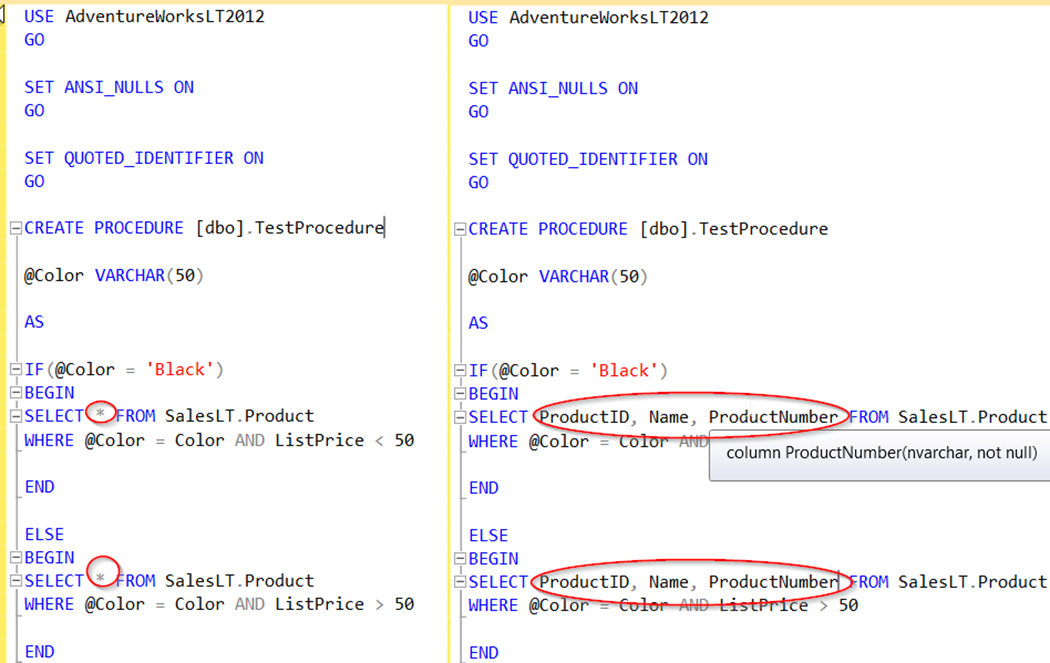Click 'ProductNumber' in the right editor's second SELECT
This screenshot has width=1050, height=663.
(x=773, y=582)
